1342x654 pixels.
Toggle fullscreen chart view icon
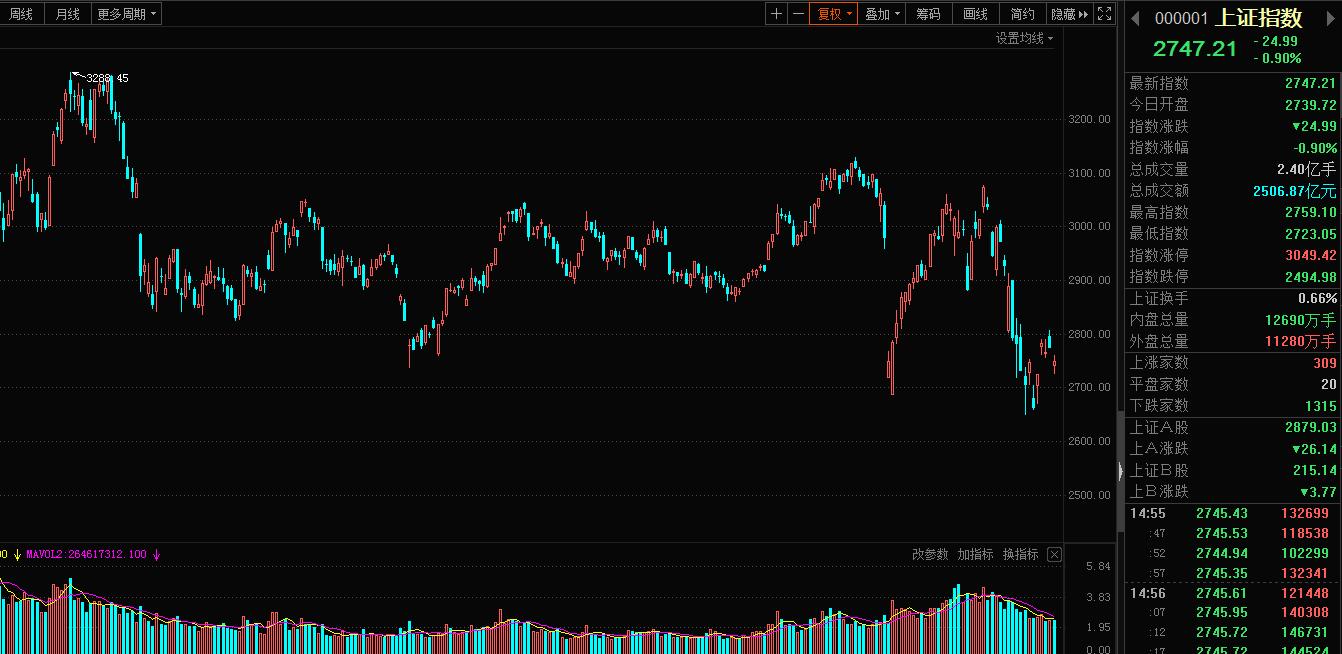(1104, 14)
